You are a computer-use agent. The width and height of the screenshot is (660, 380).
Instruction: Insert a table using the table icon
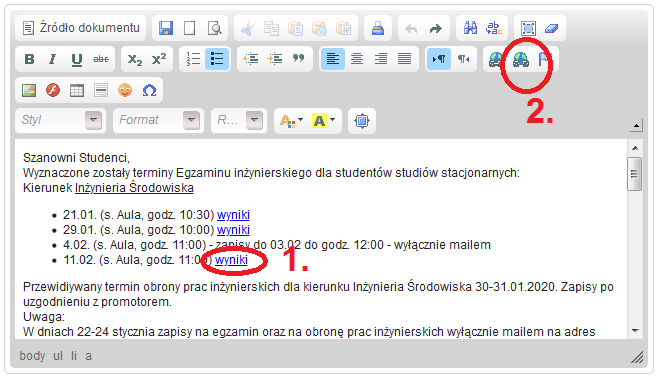point(77,90)
